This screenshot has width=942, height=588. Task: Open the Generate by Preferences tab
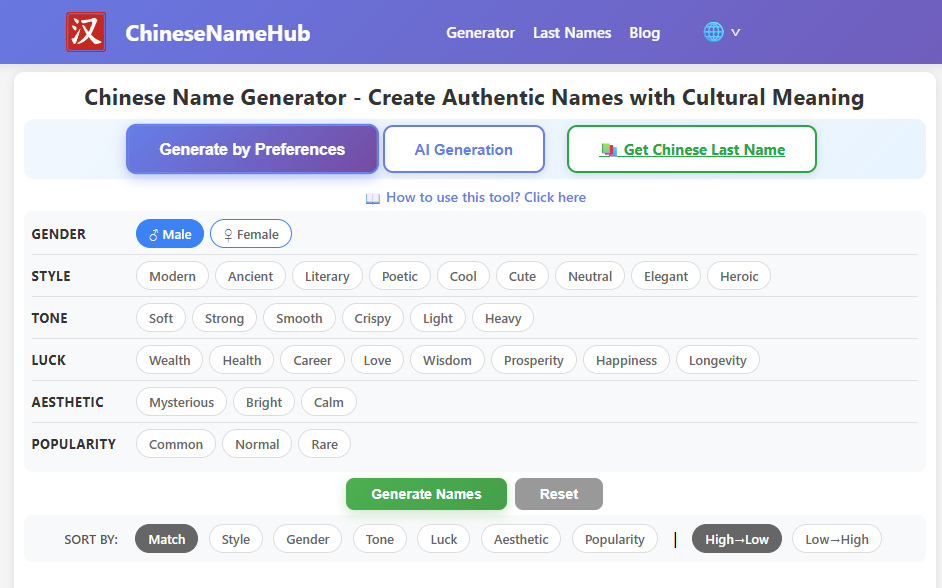pyautogui.click(x=251, y=148)
